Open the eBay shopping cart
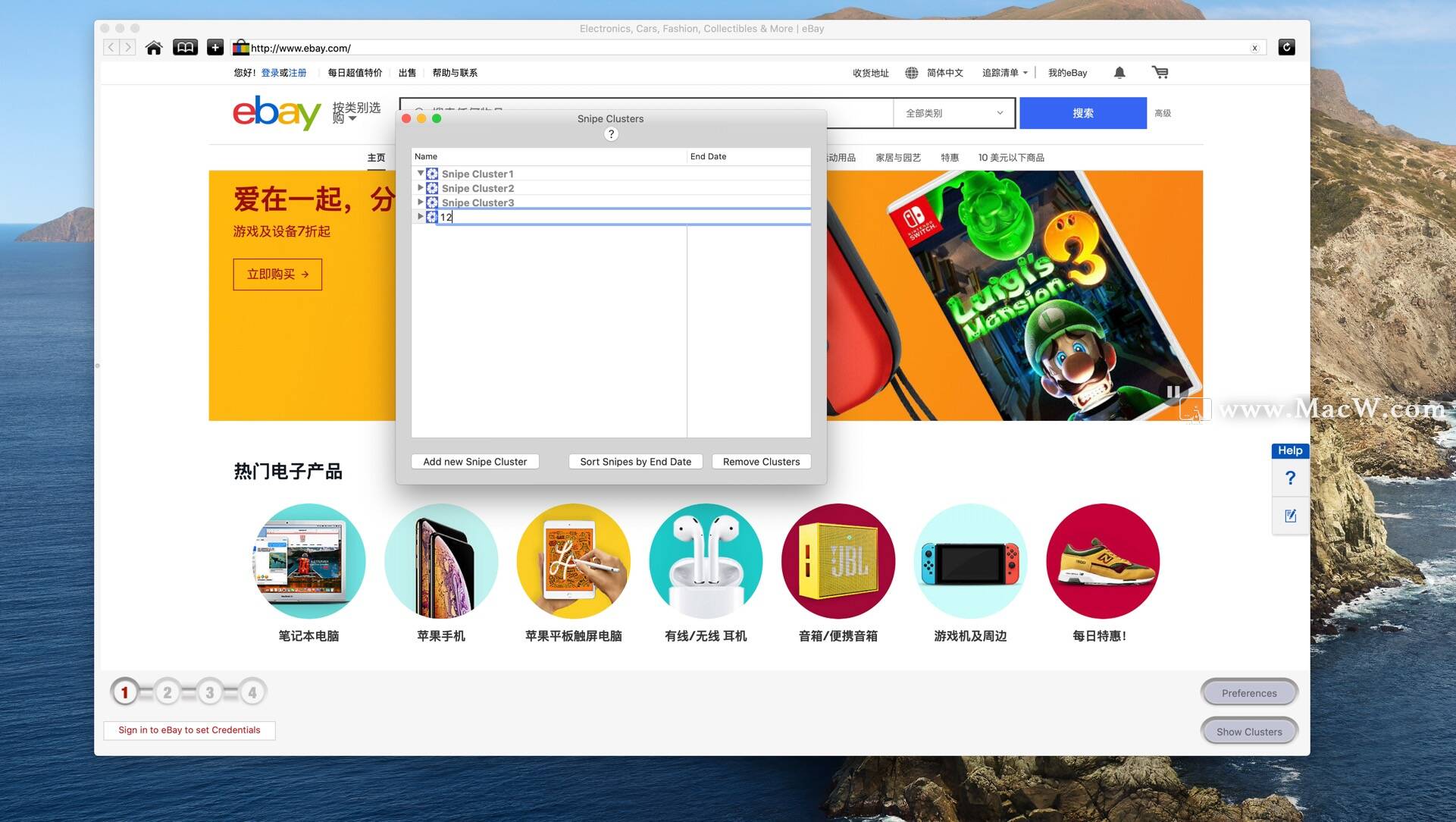Viewport: 1456px width, 822px height. pos(1160,72)
